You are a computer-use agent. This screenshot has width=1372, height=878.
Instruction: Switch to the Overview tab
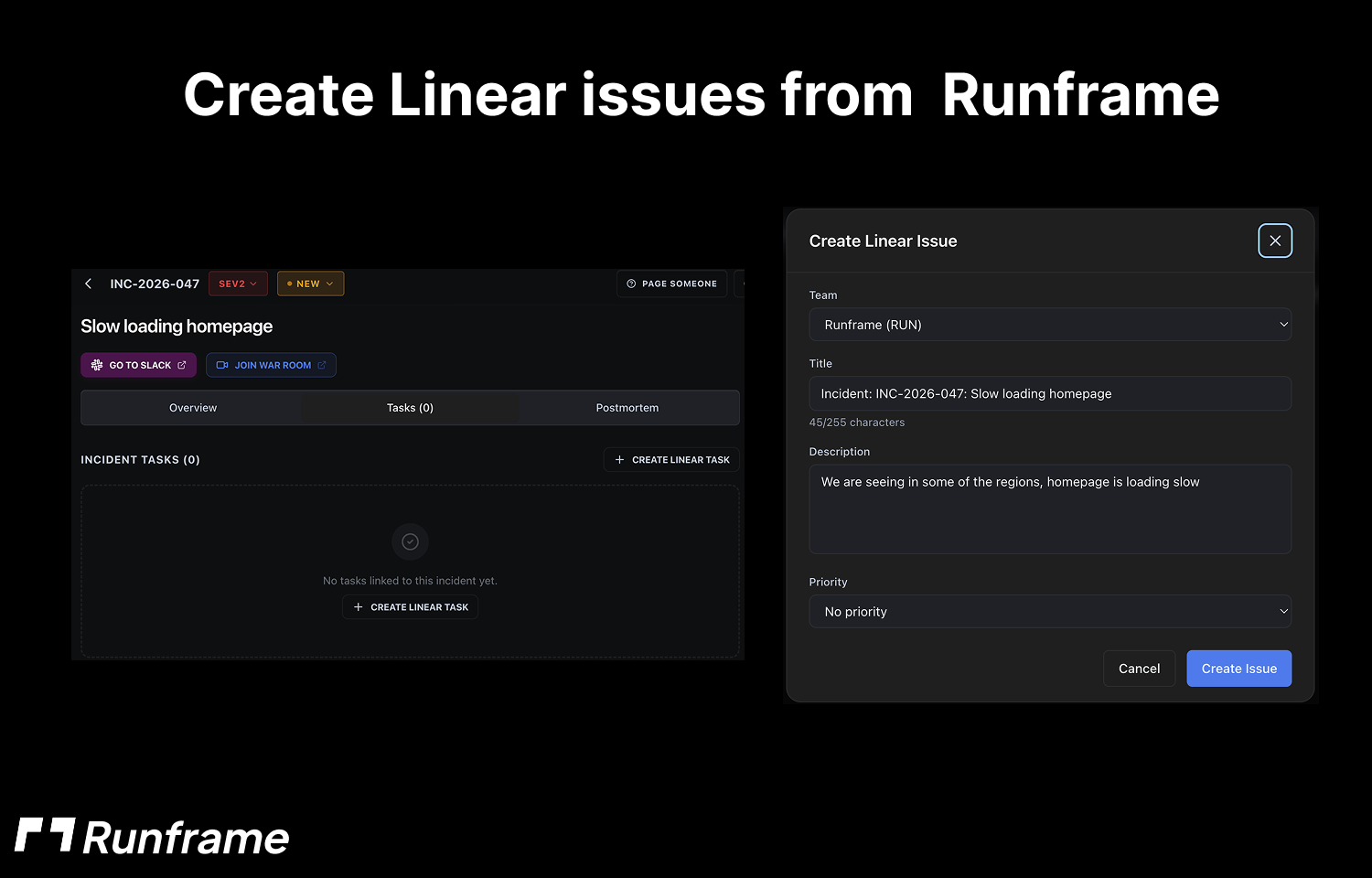coord(193,408)
